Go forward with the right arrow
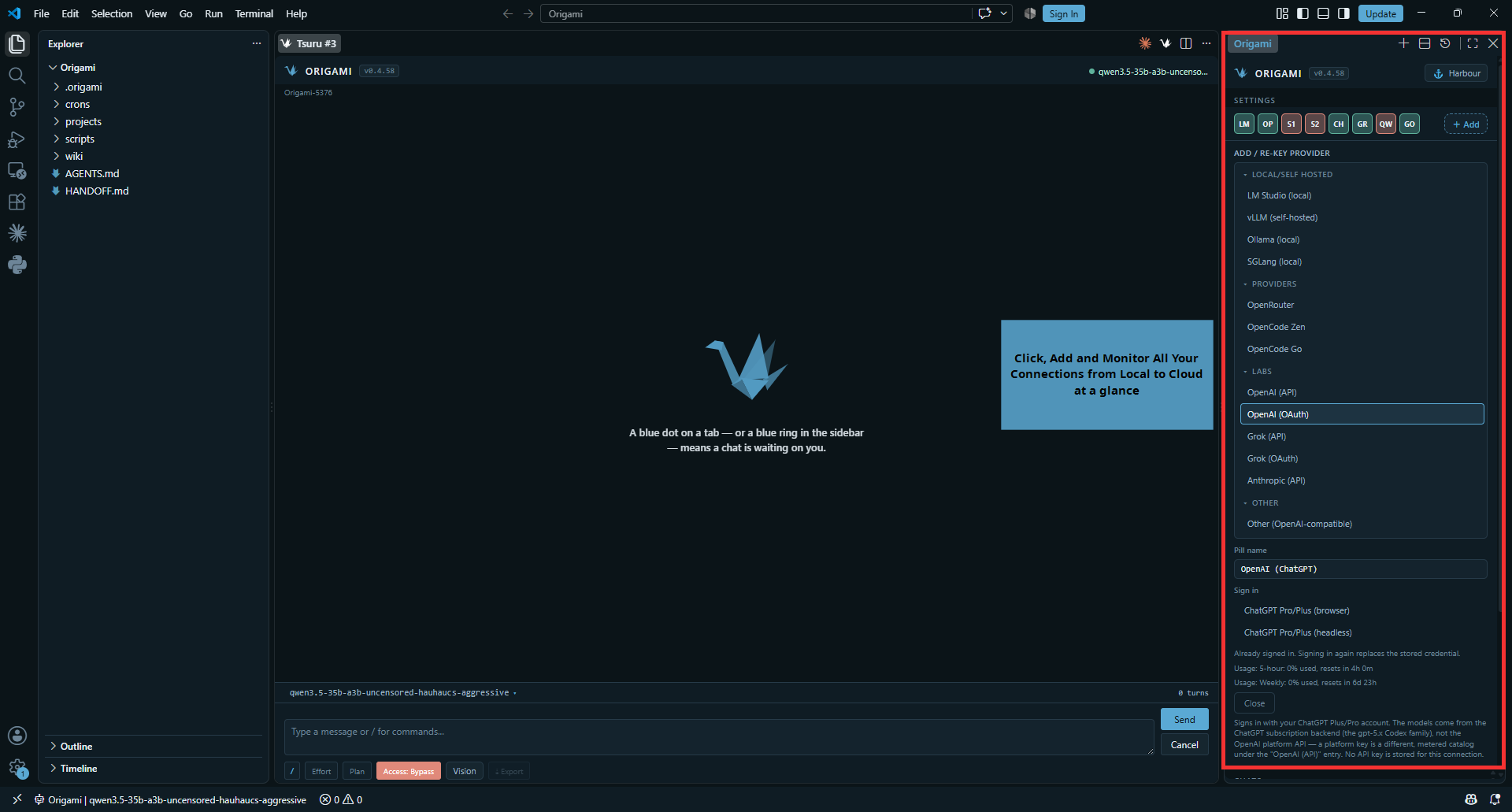This screenshot has width=1512, height=812. 528,13
